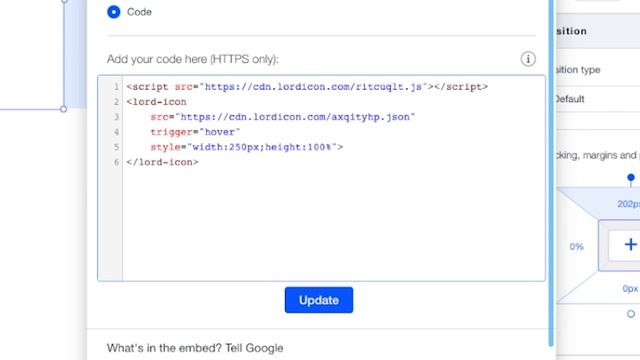Image resolution: width=640 pixels, height=360 pixels.
Task: Click the blue top docking handle dot
Action: point(631,177)
